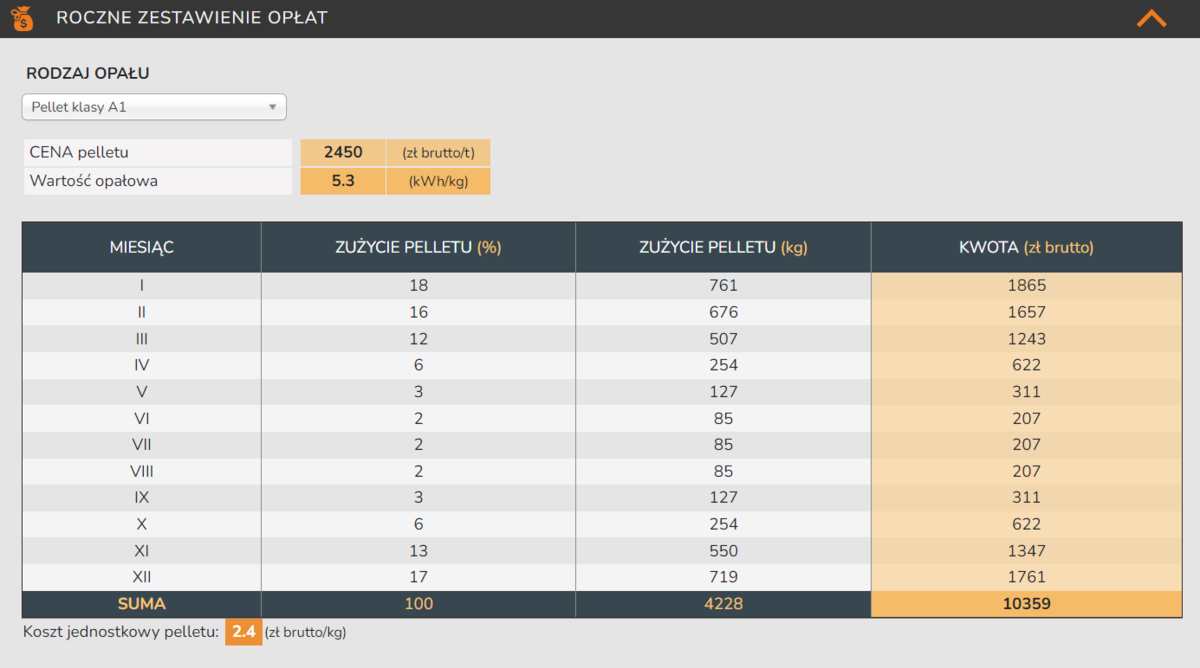The width and height of the screenshot is (1200, 668).
Task: Click the dropdown arrow beside Pellet klasy A1
Action: click(272, 107)
